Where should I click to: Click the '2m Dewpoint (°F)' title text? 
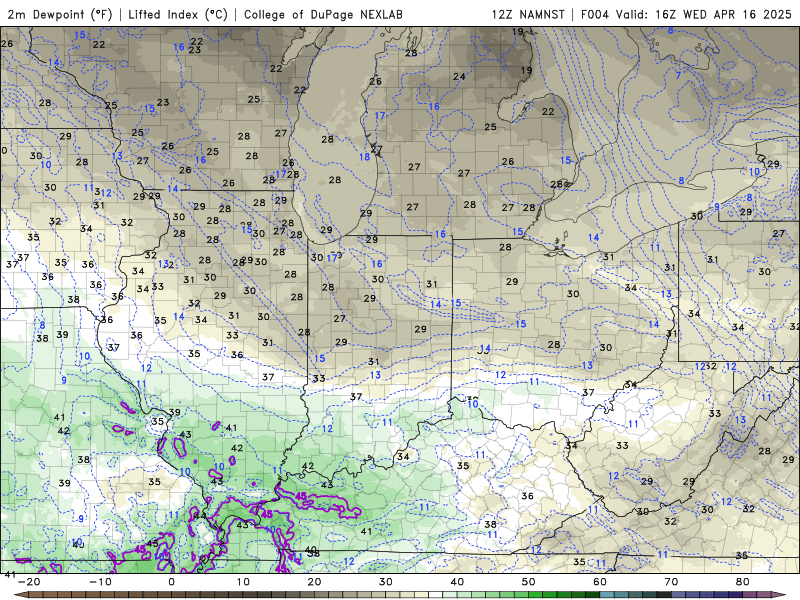coord(60,14)
